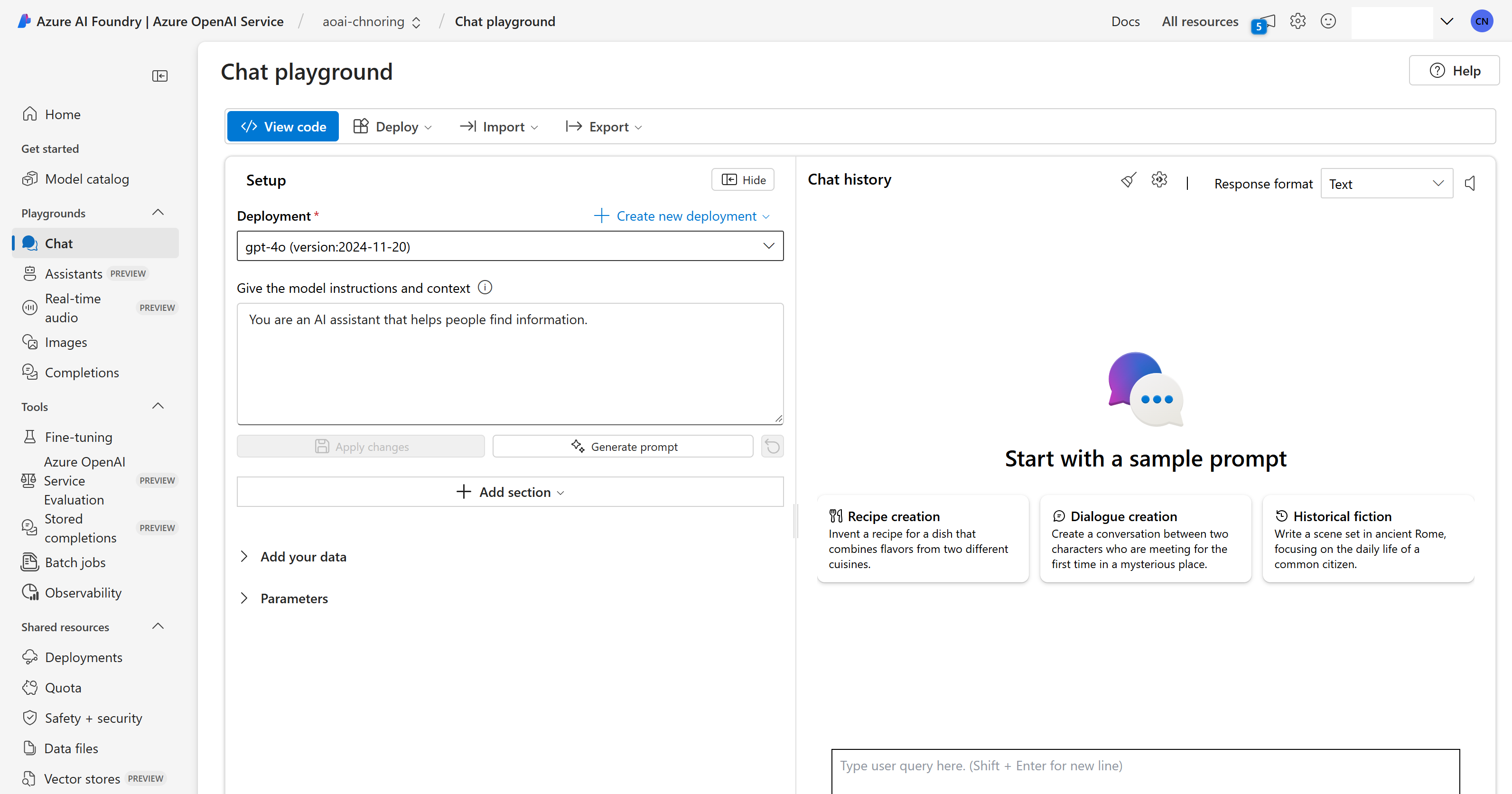Image resolution: width=1512 pixels, height=794 pixels.
Task: Click the reset instructions undo icon
Action: click(x=772, y=446)
